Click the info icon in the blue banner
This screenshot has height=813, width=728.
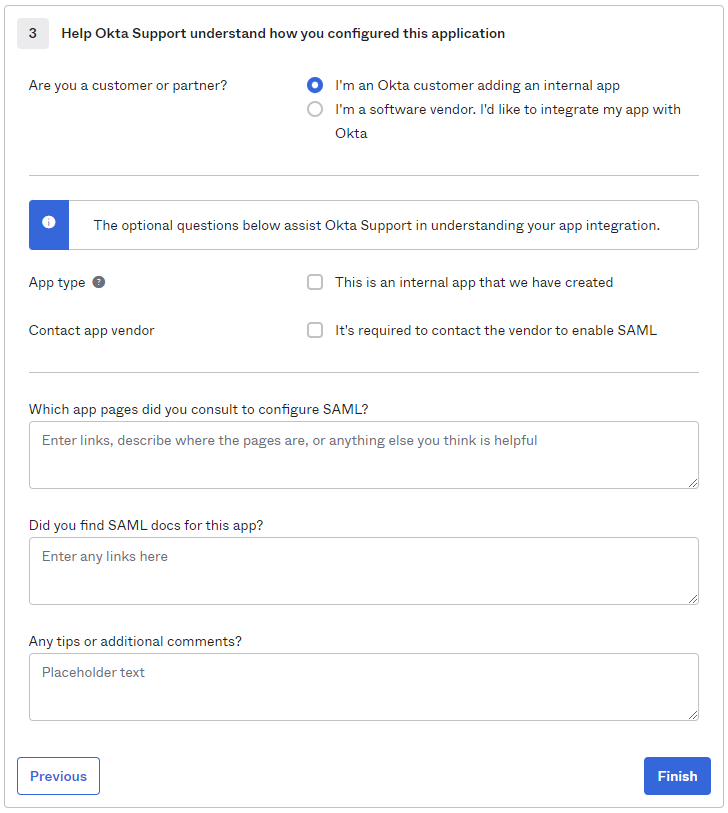[x=48, y=224]
